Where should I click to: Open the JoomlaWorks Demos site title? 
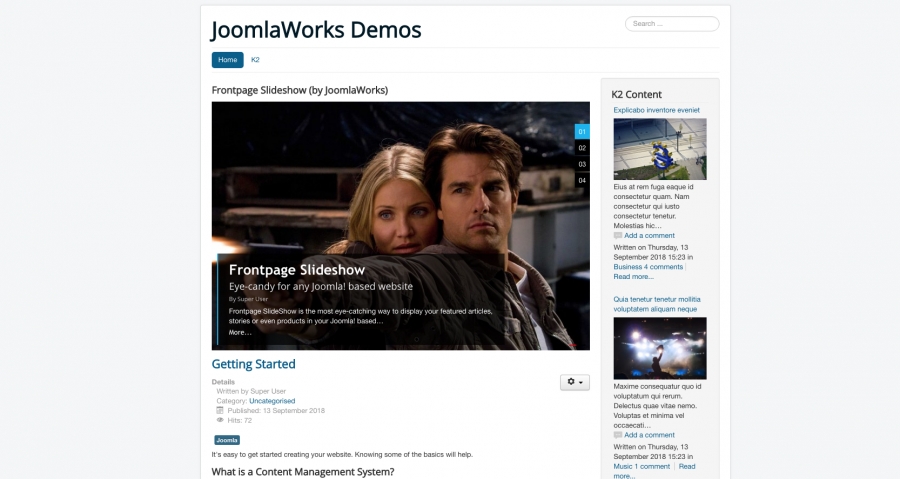(316, 30)
